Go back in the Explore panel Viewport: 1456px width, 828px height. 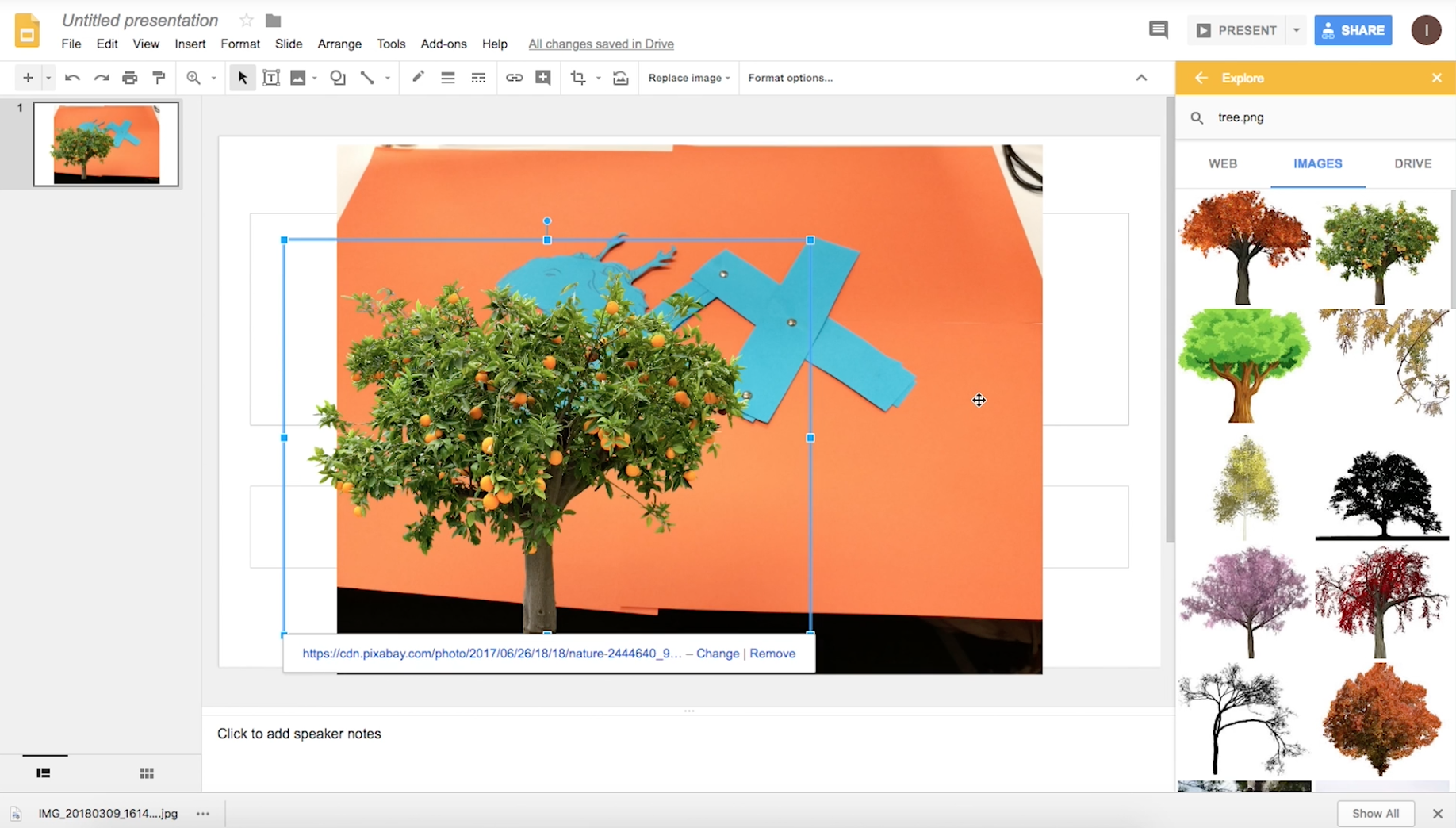[x=1201, y=78]
